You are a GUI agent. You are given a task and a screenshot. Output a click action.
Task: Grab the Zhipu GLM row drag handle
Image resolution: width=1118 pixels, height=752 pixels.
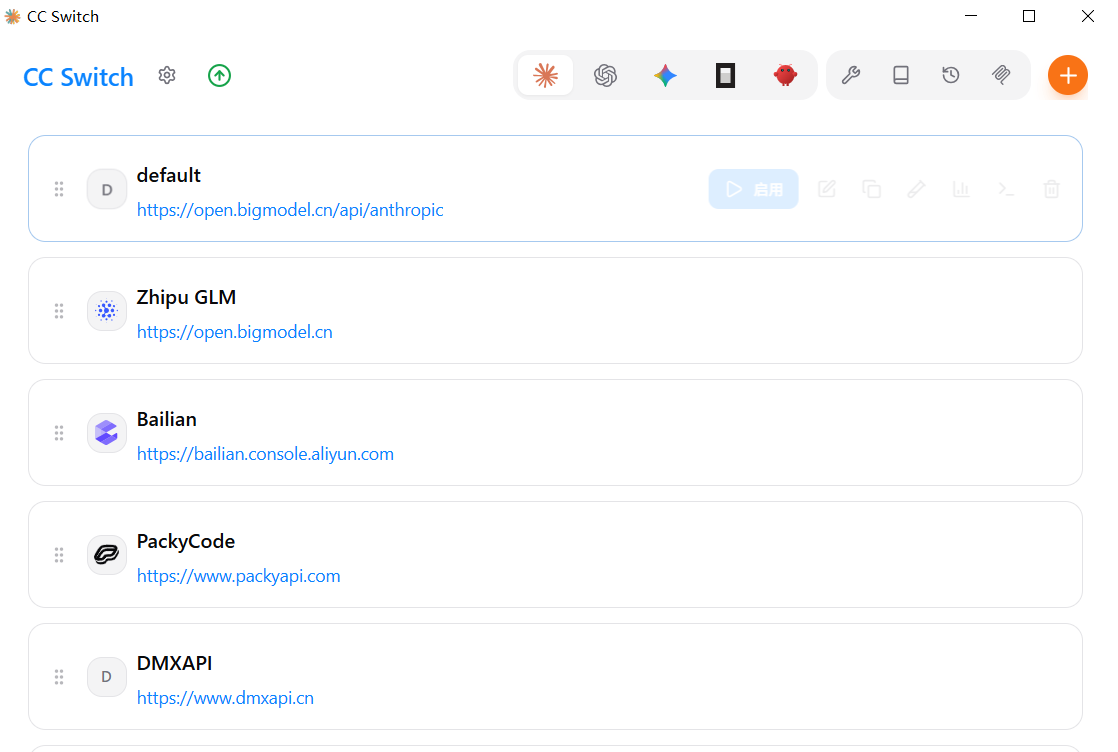(59, 311)
